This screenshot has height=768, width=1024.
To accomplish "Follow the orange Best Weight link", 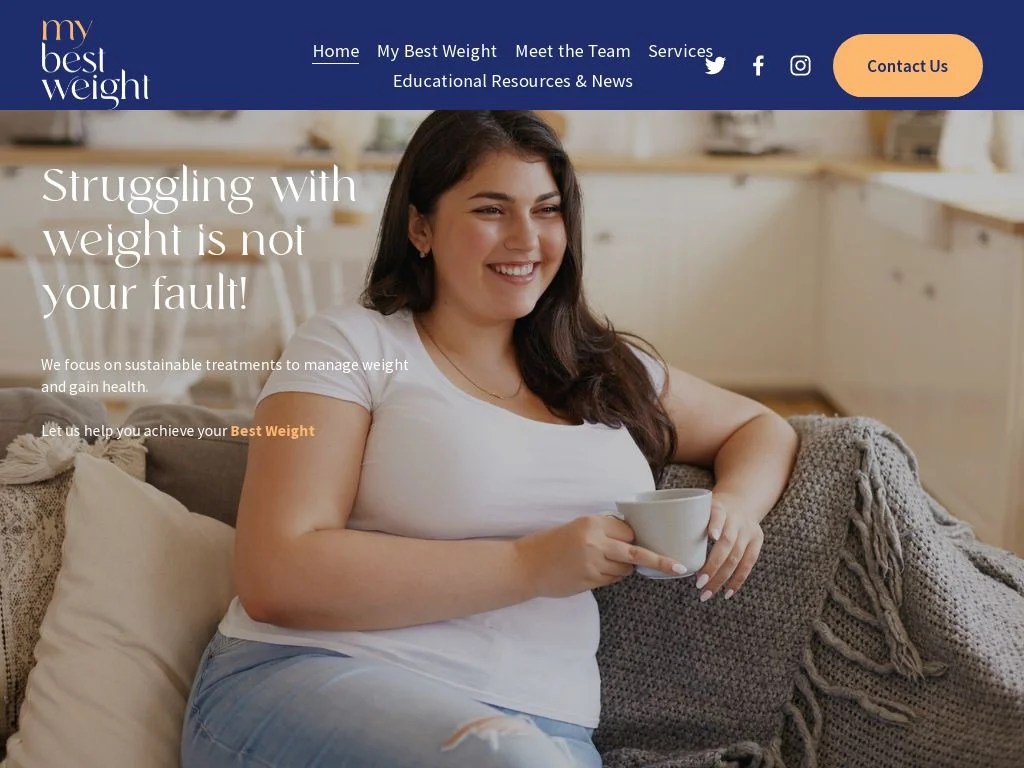I will [x=272, y=431].
